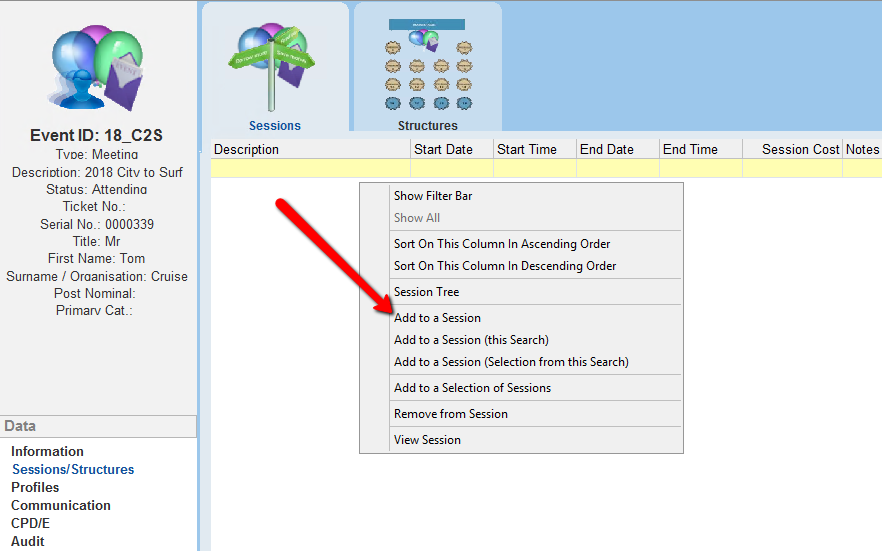Open the Sessions signpost icon

point(275,68)
